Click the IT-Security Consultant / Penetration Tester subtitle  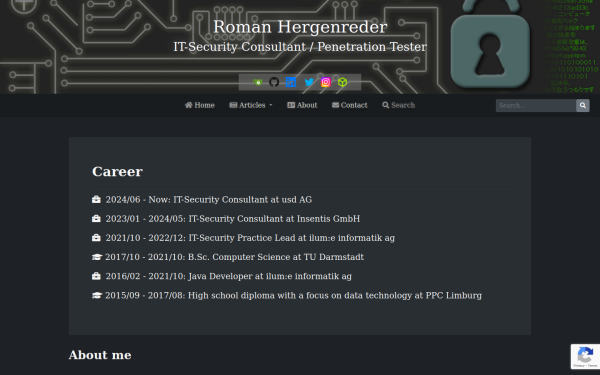click(x=300, y=47)
